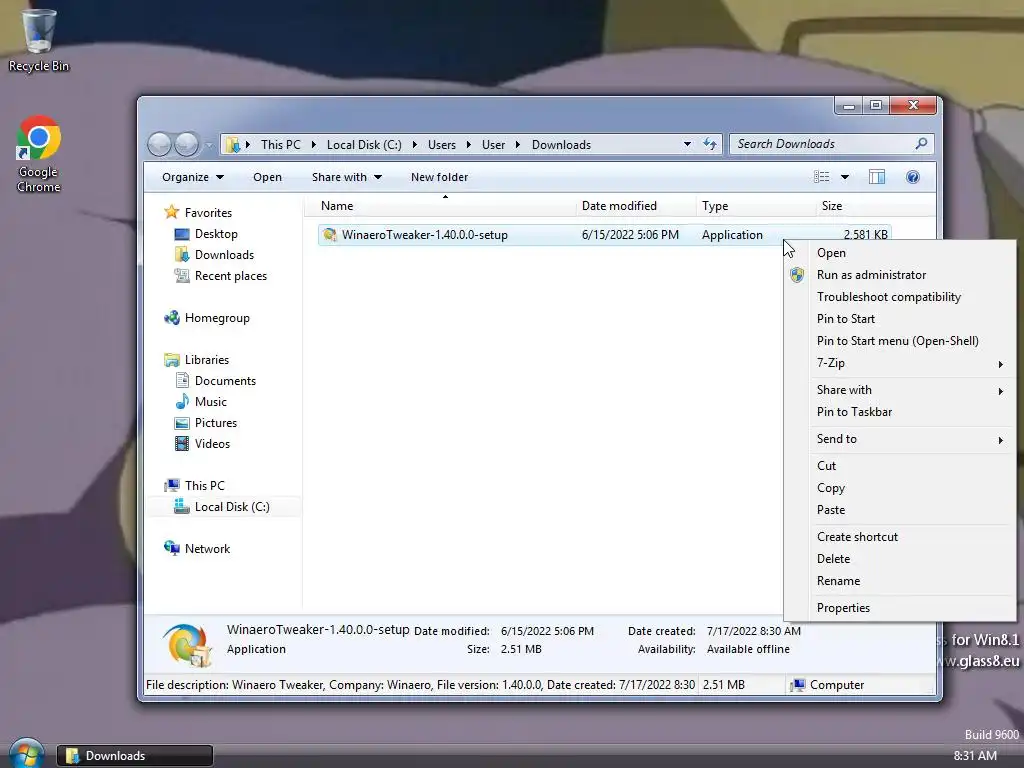This screenshot has width=1024, height=768.
Task: Choose Cut in the context menu
Action: [900, 466]
